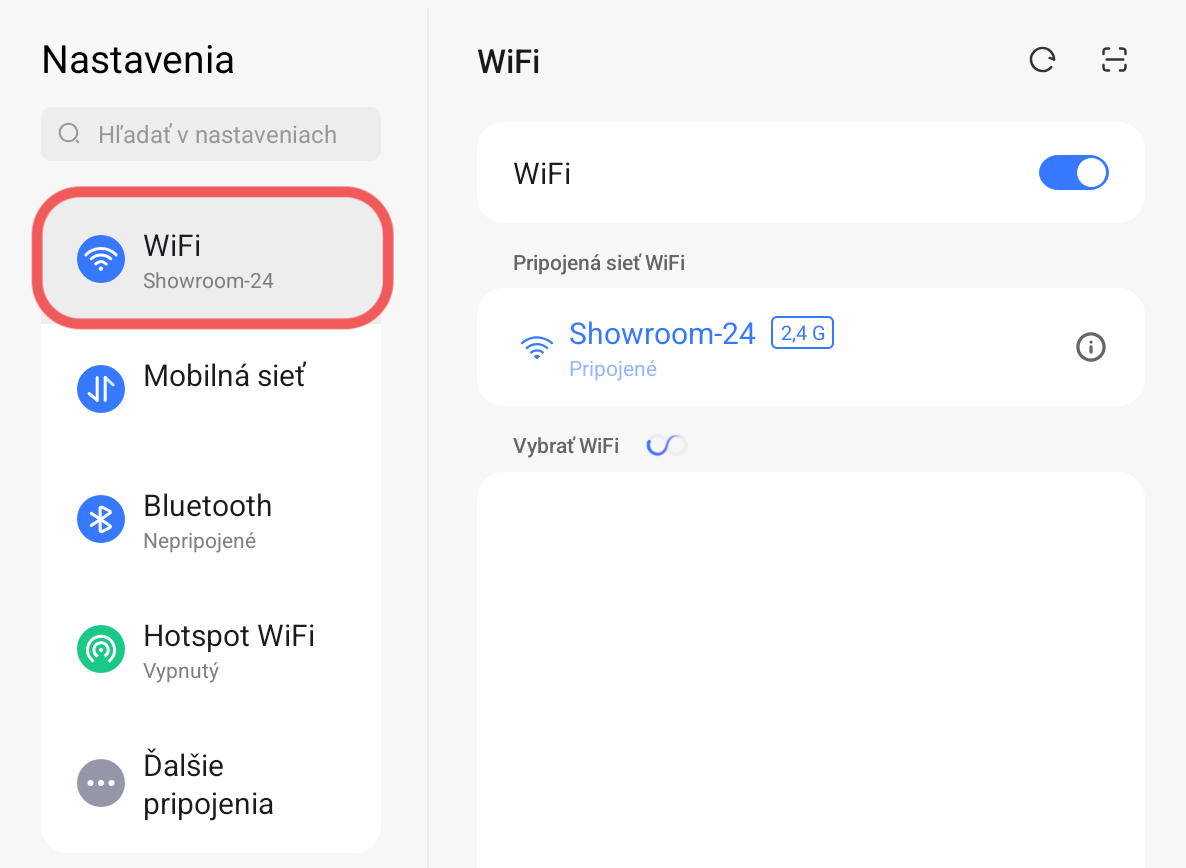
Task: Open Ďalšie pripojenia via its ellipsis icon
Action: pyautogui.click(x=100, y=783)
